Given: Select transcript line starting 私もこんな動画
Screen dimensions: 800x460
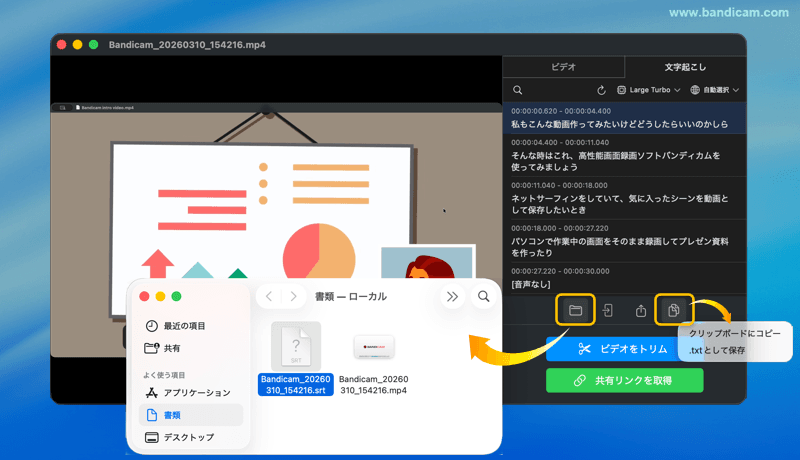Looking at the screenshot, I should (x=624, y=118).
